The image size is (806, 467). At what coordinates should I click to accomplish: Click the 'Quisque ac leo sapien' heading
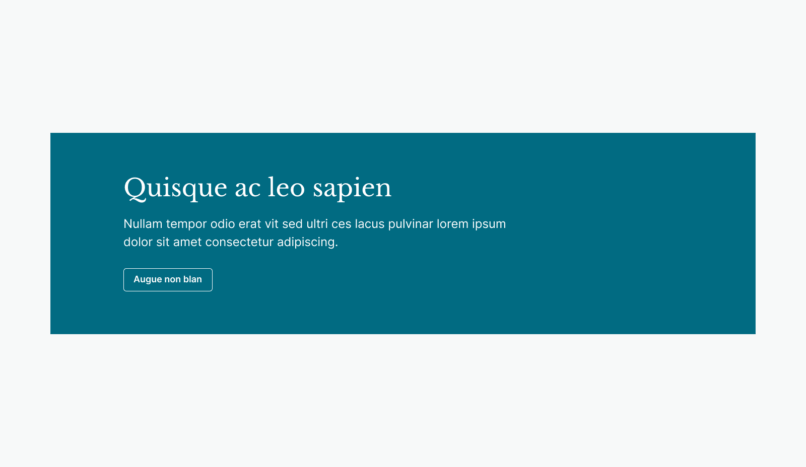[257, 188]
